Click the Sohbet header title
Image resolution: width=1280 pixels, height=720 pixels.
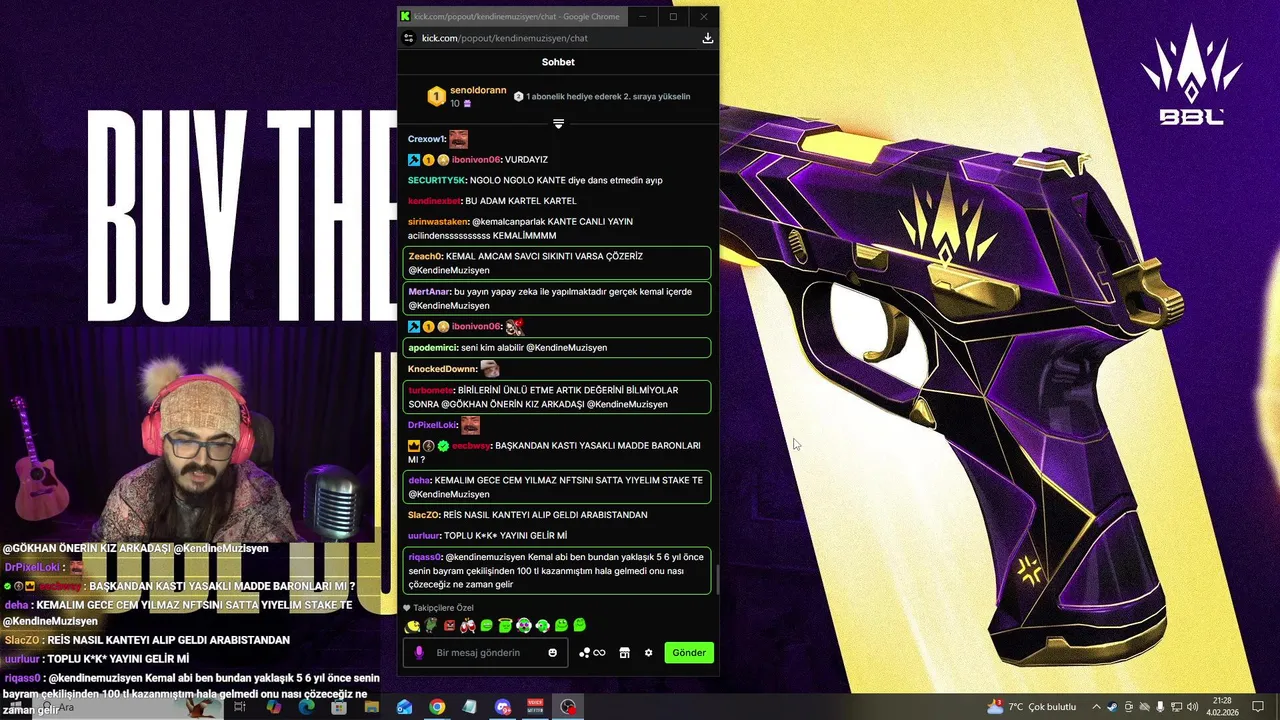(x=558, y=62)
